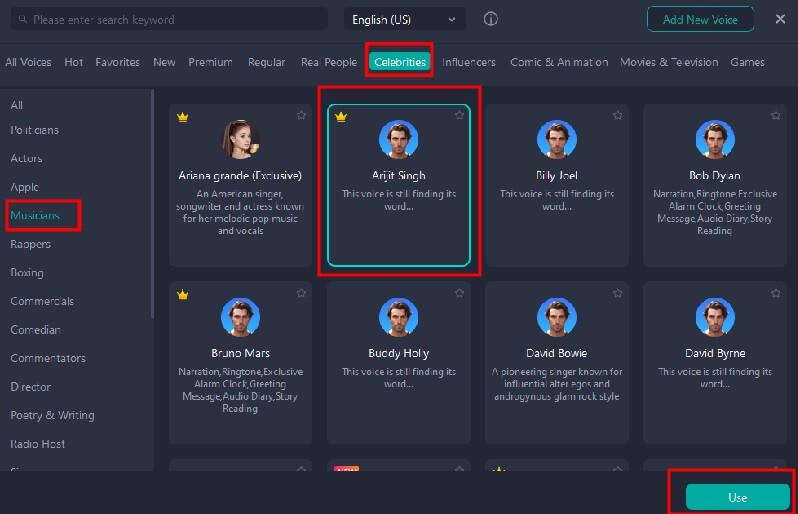Screen dimensions: 798x514
Task: Switch to Games tab
Action: pos(748,62)
